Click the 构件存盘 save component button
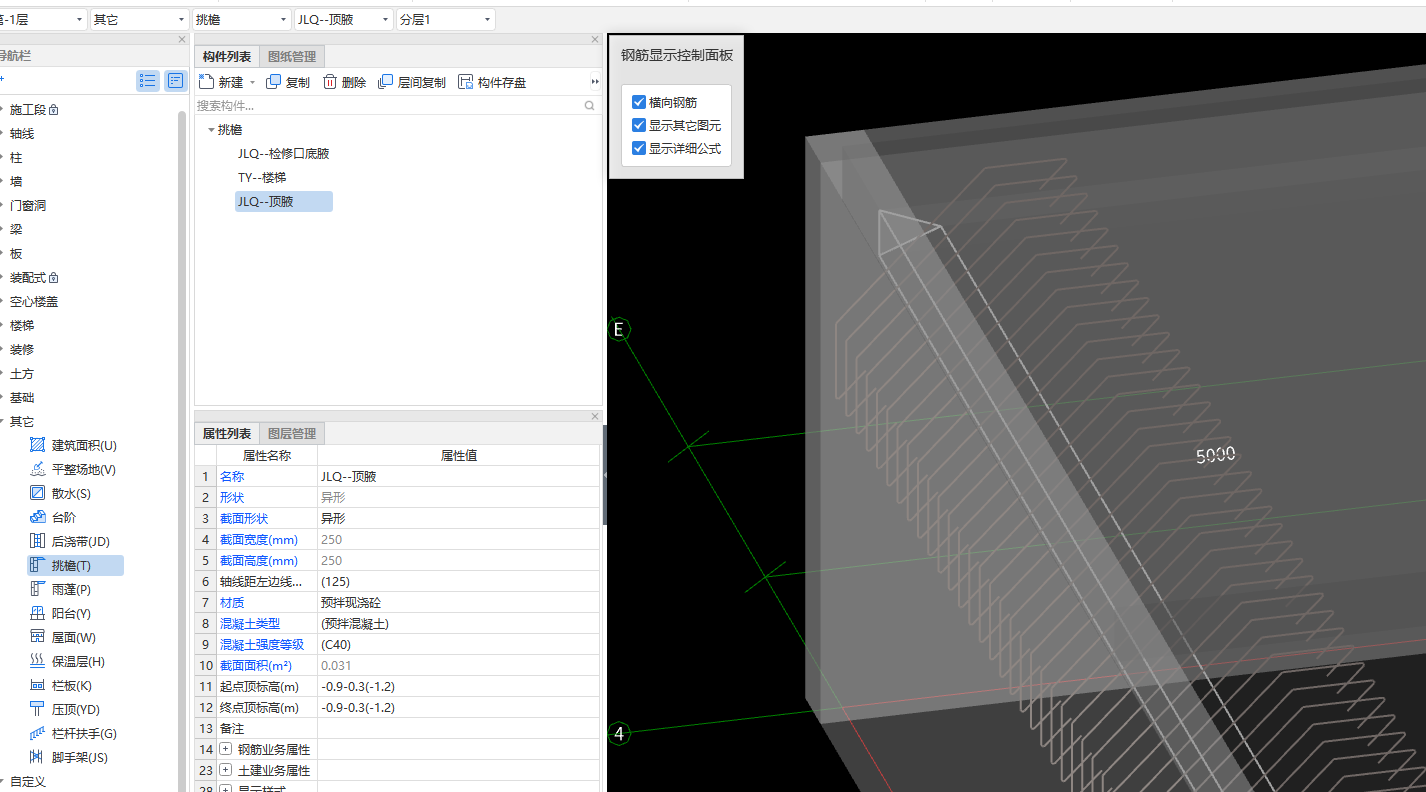The image size is (1426, 792). click(492, 82)
